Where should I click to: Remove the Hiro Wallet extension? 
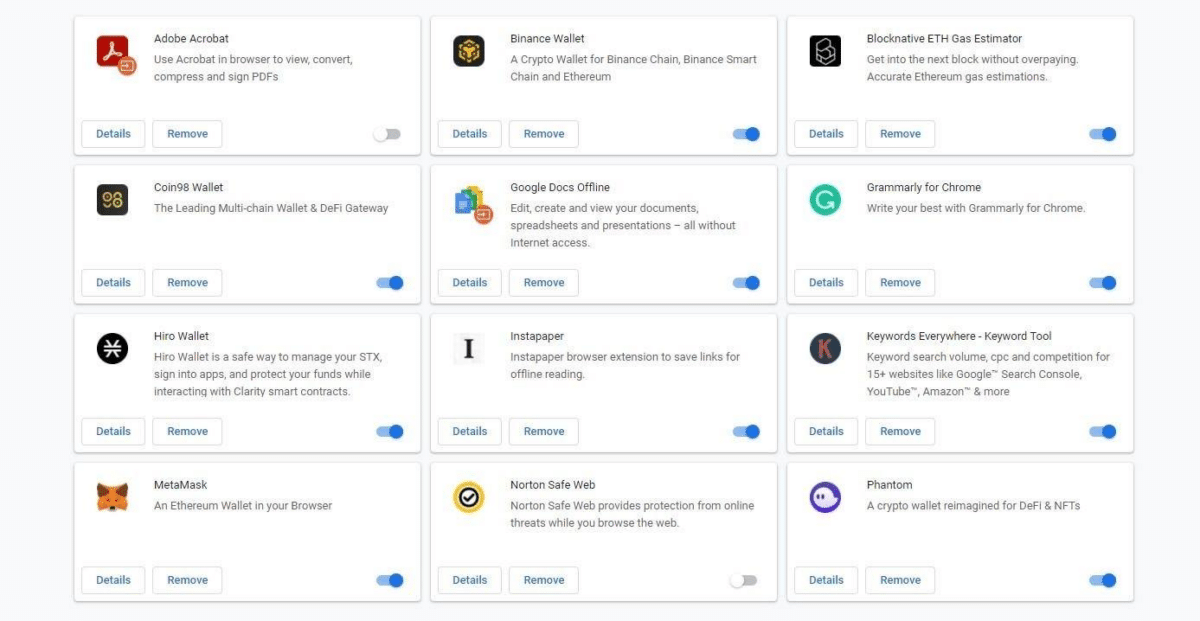coord(187,432)
